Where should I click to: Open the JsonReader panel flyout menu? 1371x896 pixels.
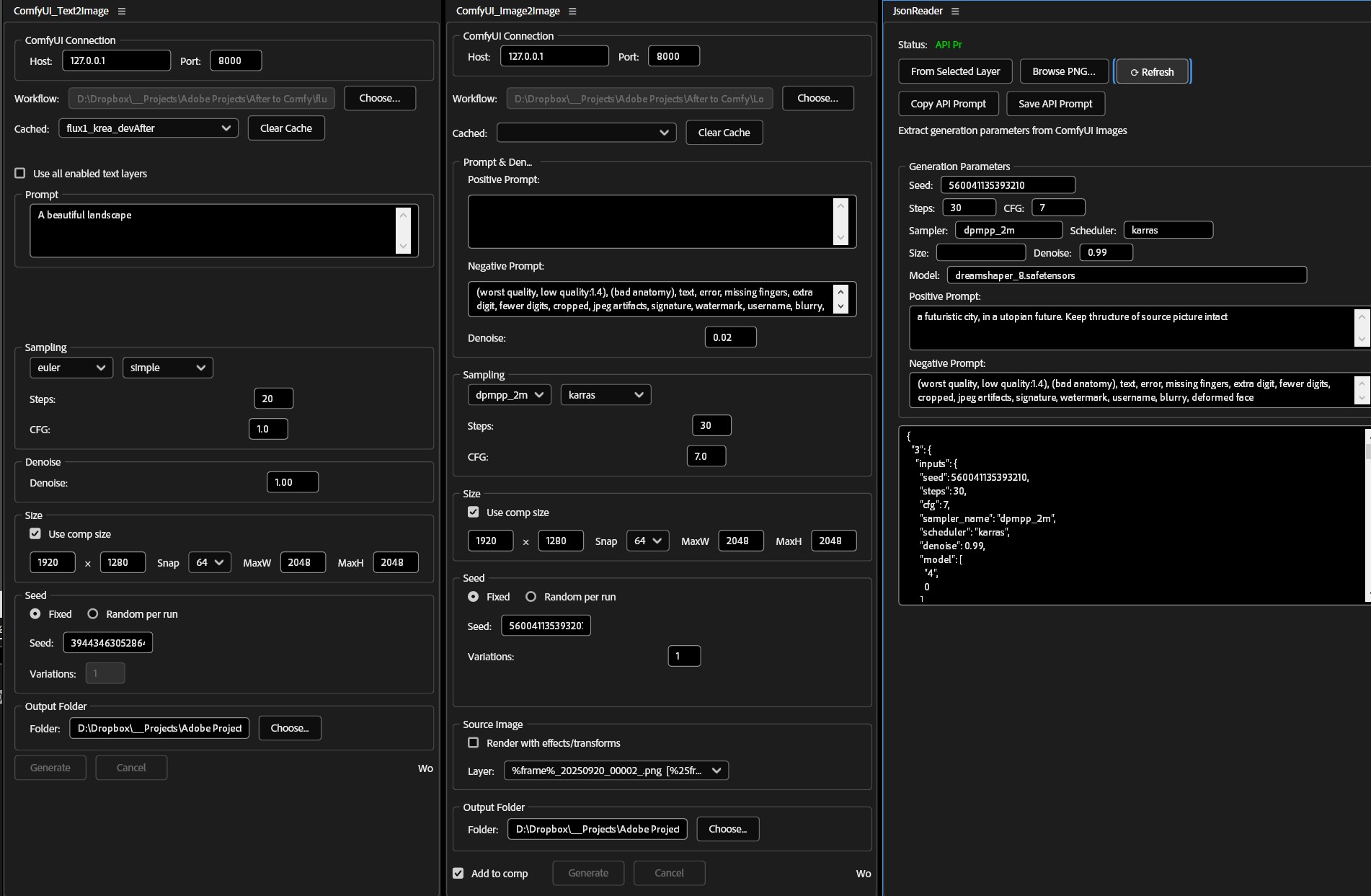pos(955,11)
